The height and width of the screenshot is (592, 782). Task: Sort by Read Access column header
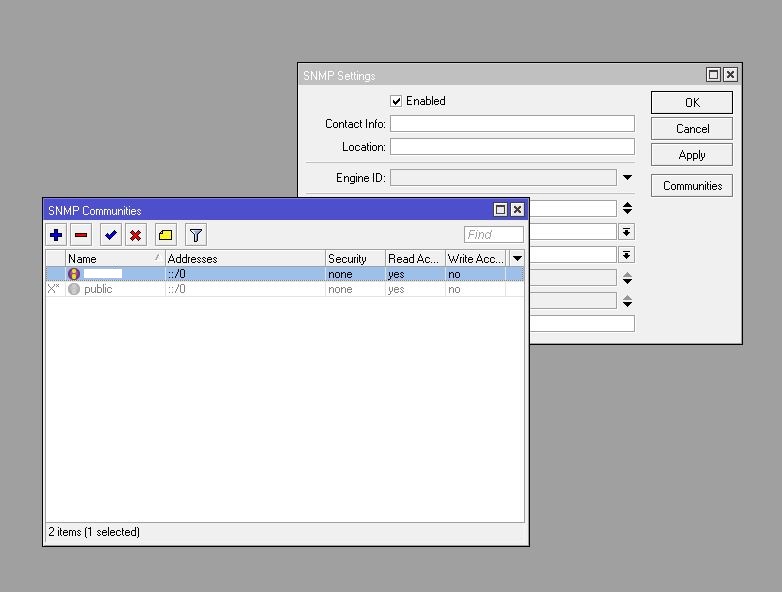click(x=415, y=258)
